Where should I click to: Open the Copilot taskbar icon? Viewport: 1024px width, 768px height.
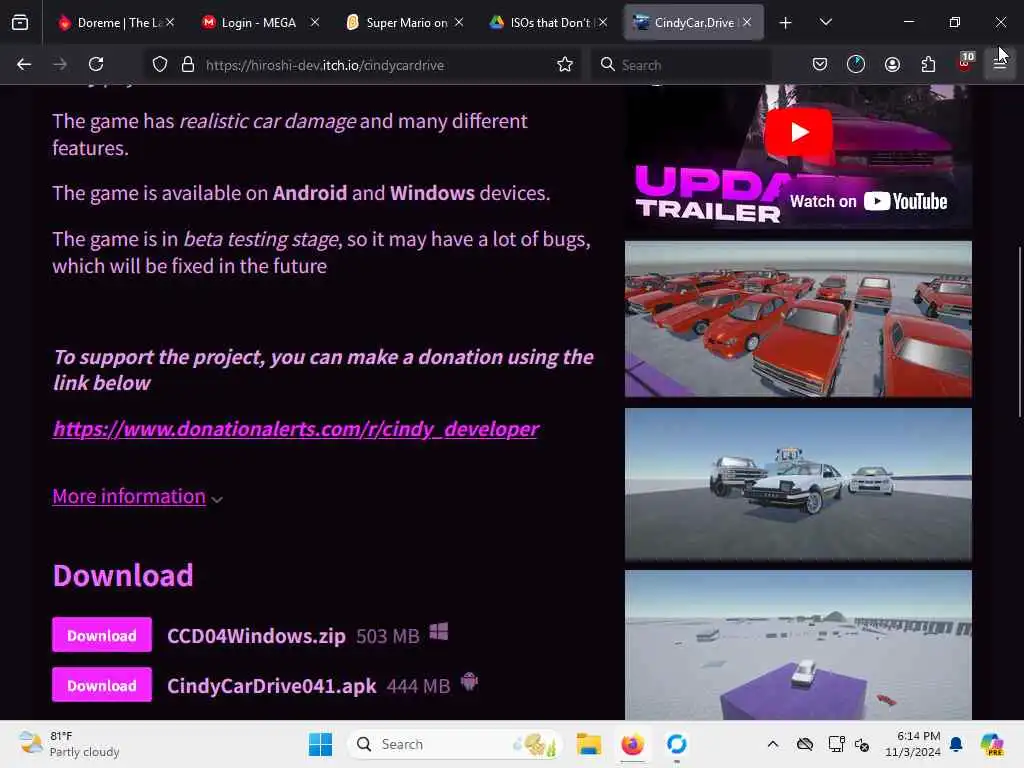(991, 744)
